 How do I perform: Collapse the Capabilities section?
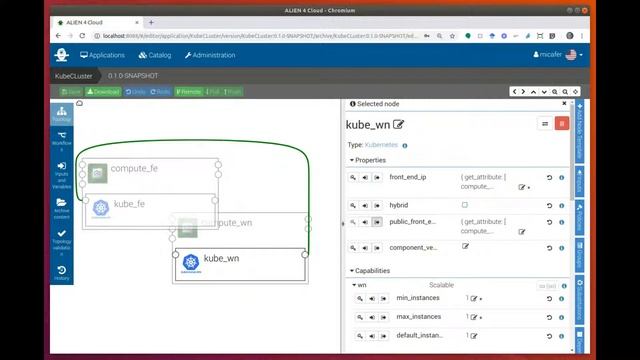point(370,271)
